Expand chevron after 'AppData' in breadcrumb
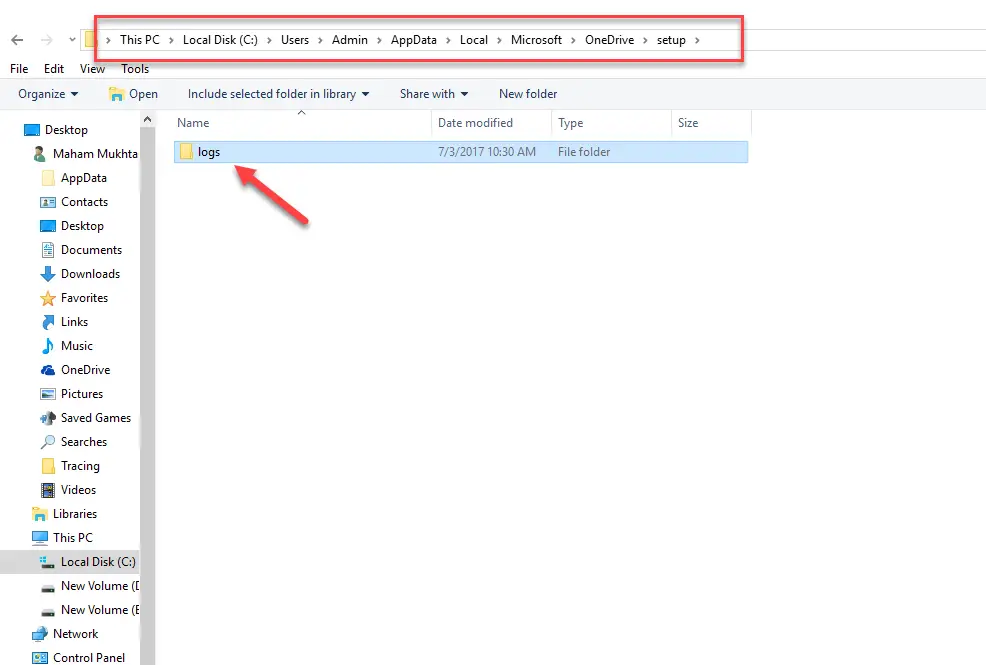This screenshot has width=986, height=665. point(448,40)
